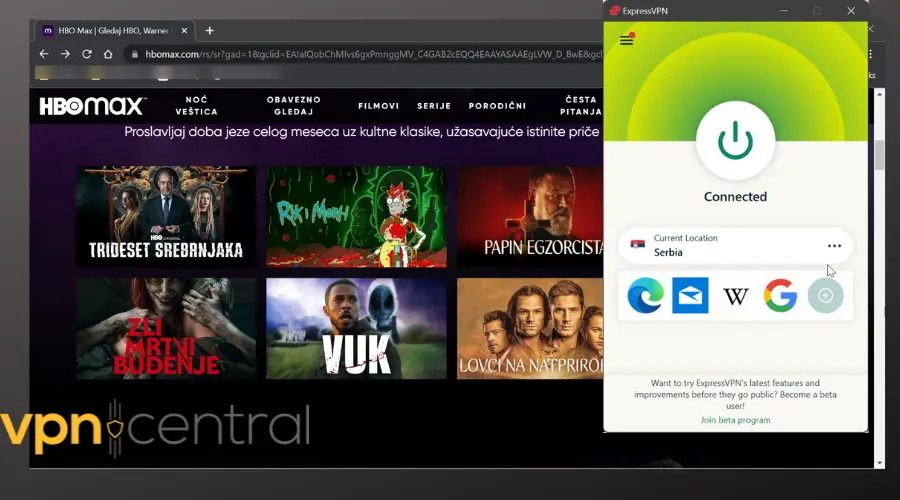Close the HBO Max browser tab
The image size is (900, 500).
184,30
